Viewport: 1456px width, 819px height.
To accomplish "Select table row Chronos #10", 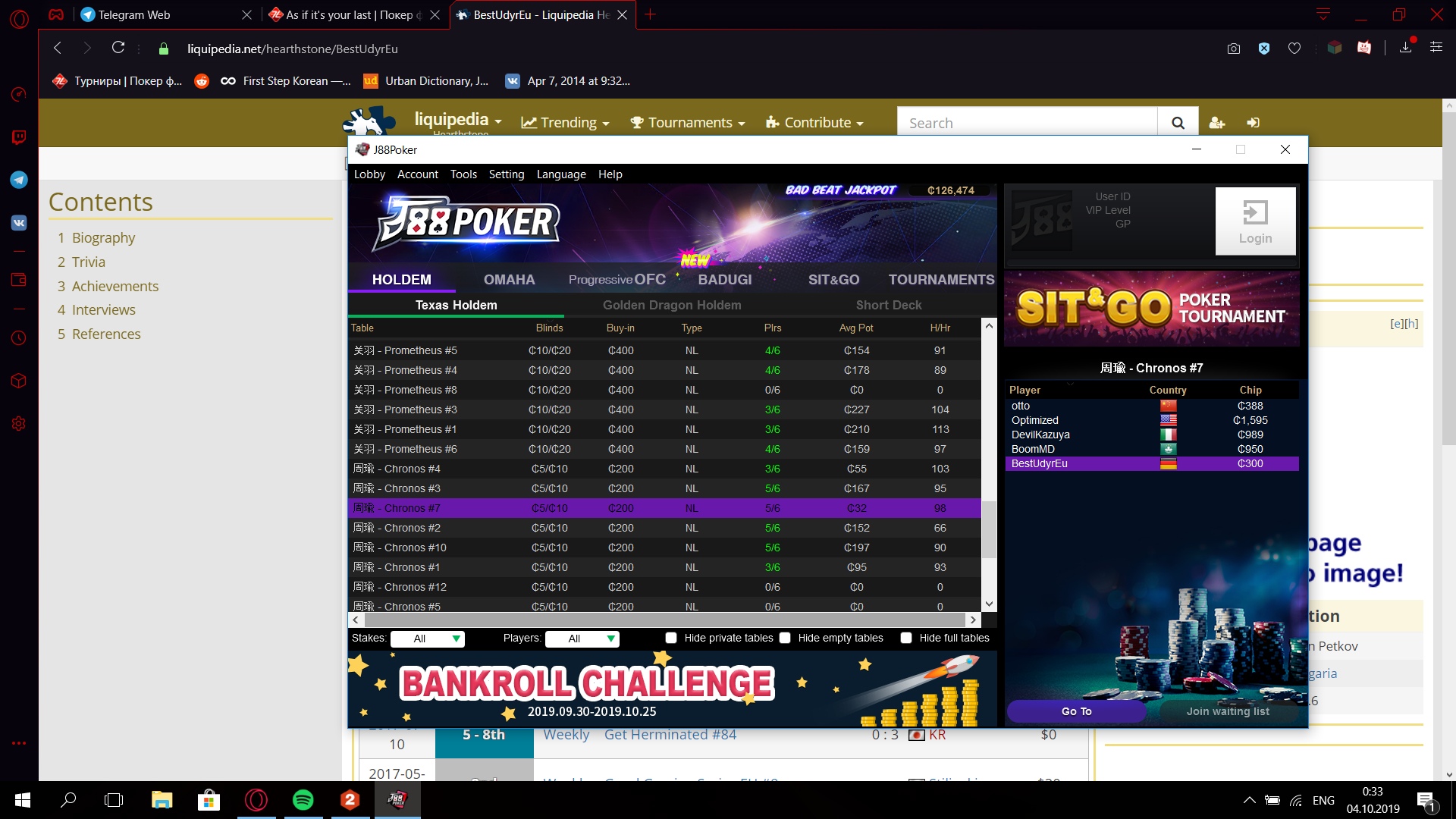I will click(664, 548).
